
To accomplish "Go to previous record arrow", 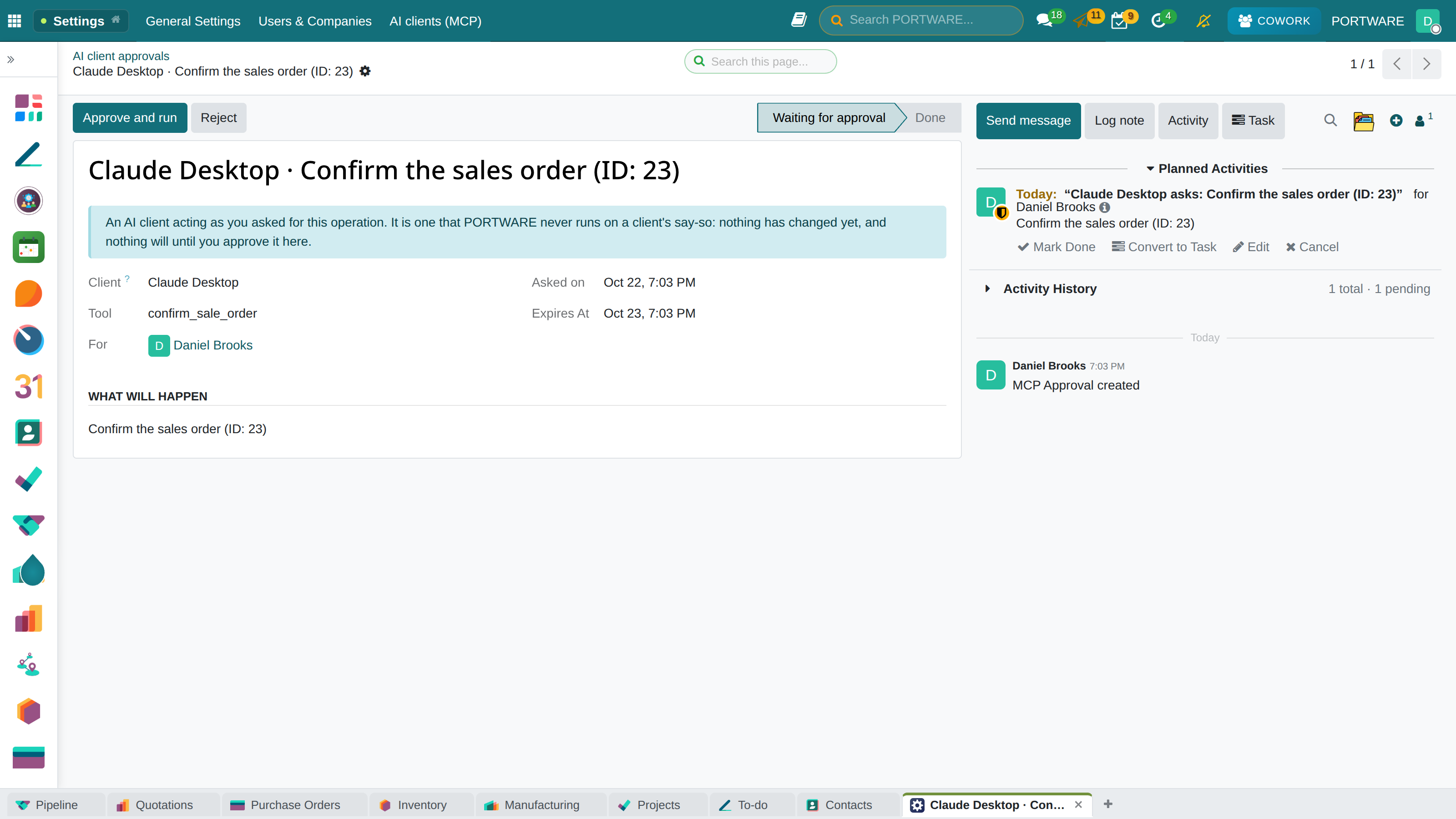I will coord(1397,64).
